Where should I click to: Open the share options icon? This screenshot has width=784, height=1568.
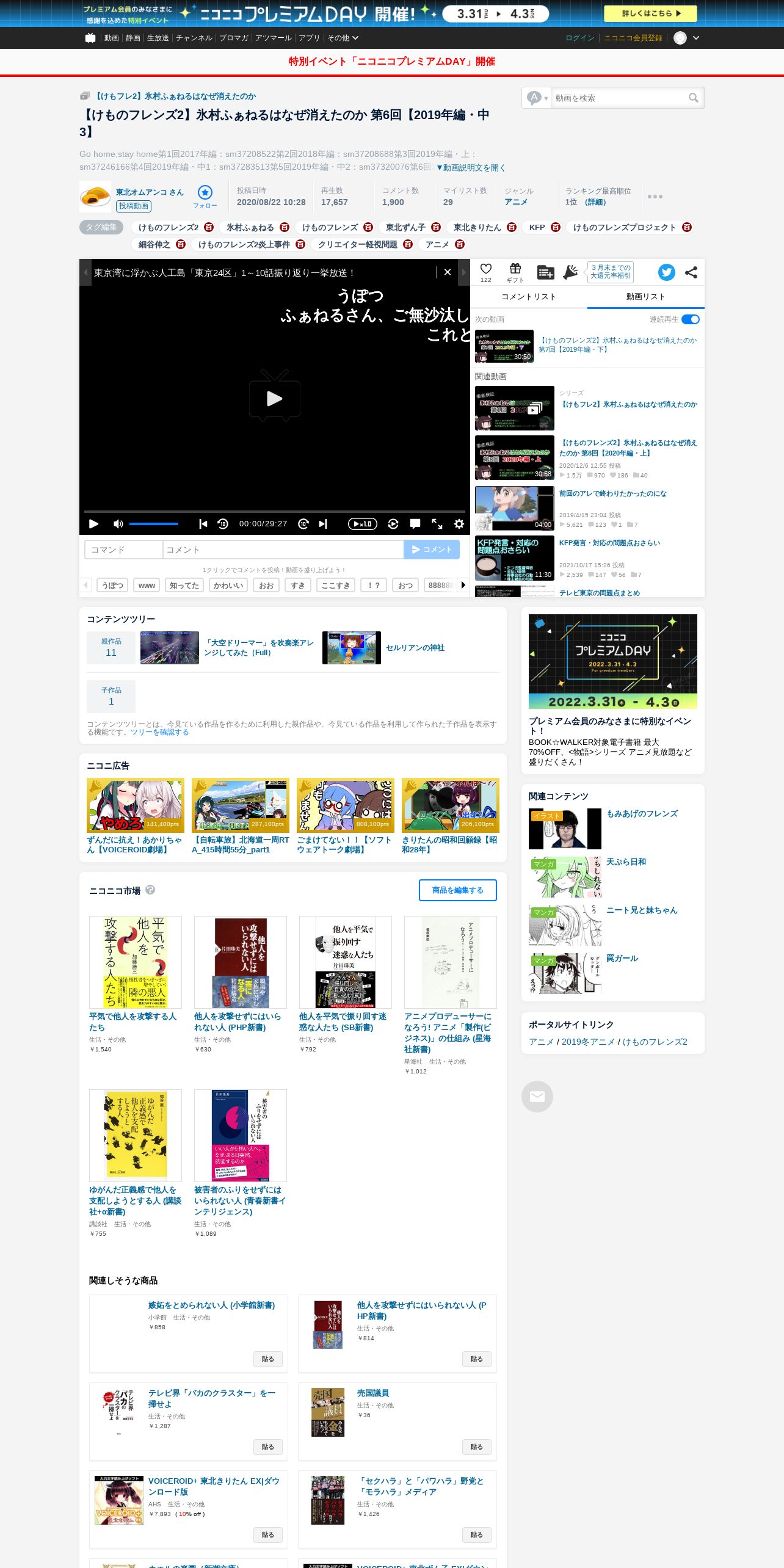click(x=691, y=272)
